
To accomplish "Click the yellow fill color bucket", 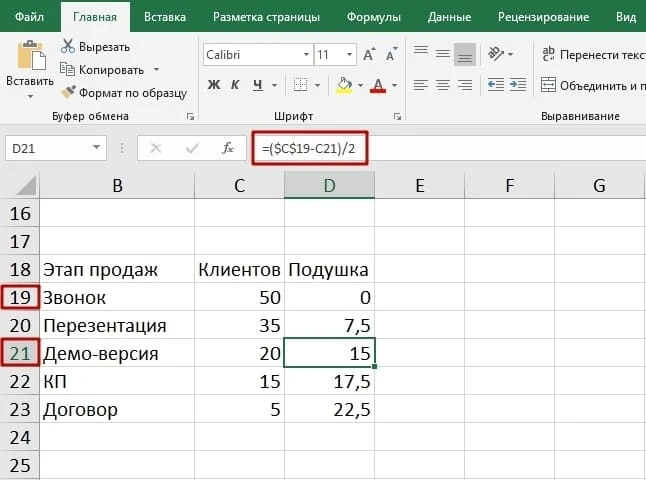I will click(344, 85).
